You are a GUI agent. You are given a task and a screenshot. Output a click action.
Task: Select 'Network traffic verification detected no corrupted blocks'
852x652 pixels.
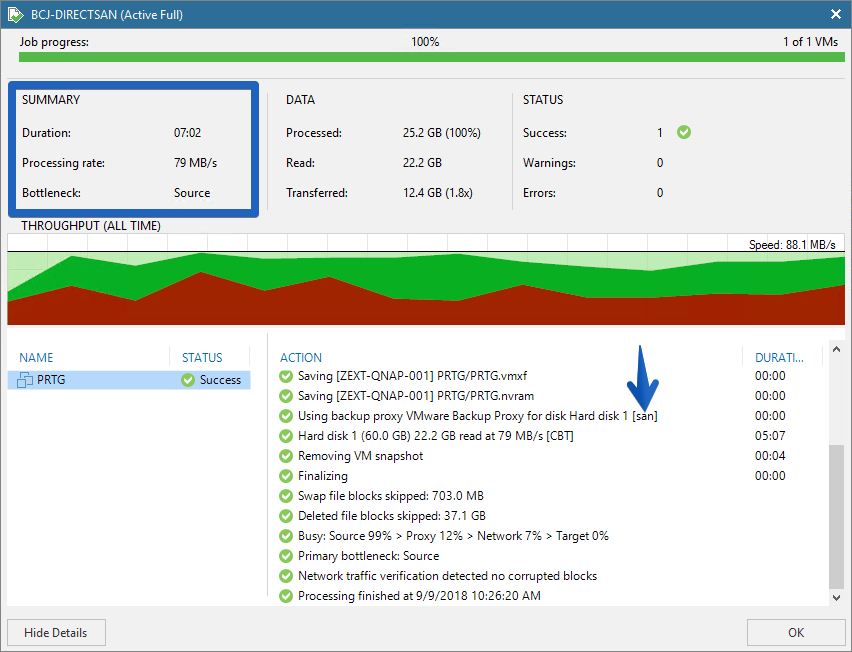tap(447, 576)
